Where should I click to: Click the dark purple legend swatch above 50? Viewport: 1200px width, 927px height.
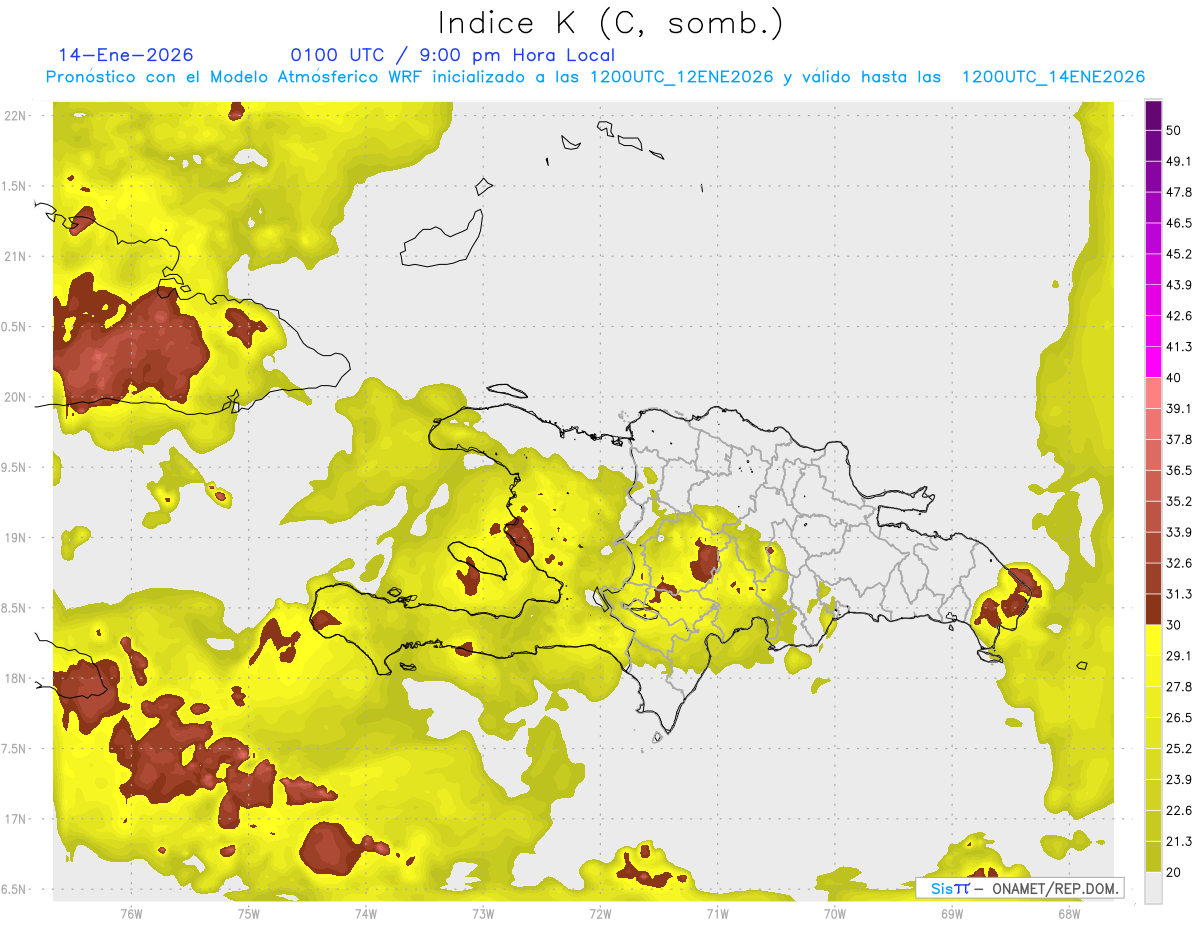1154,115
